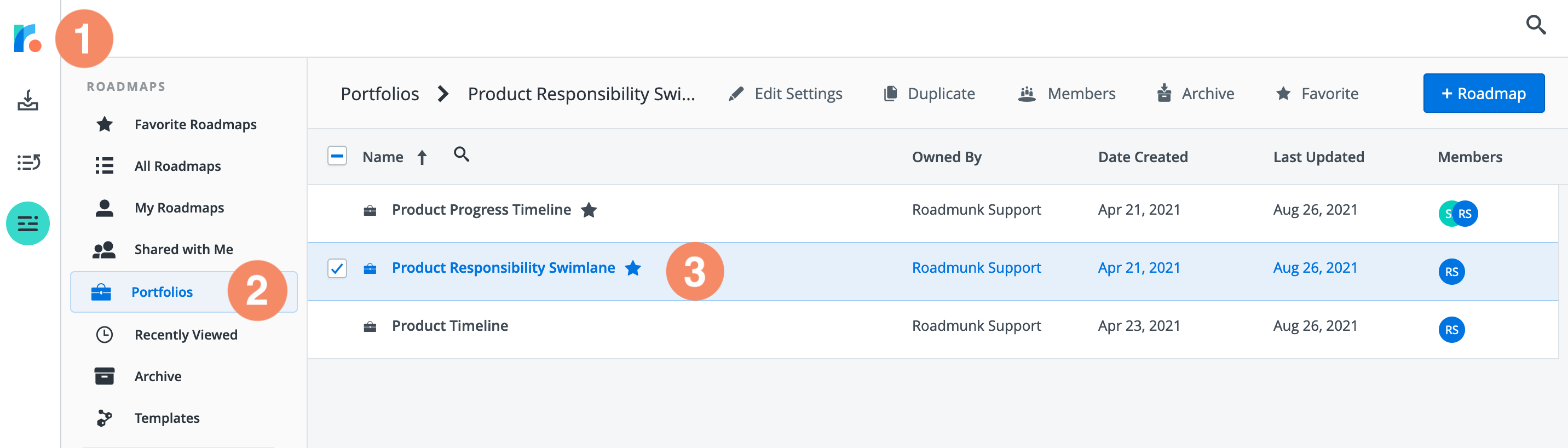Viewport: 1568px width, 448px height.
Task: Click the Roadmunk logo icon
Action: [27, 38]
